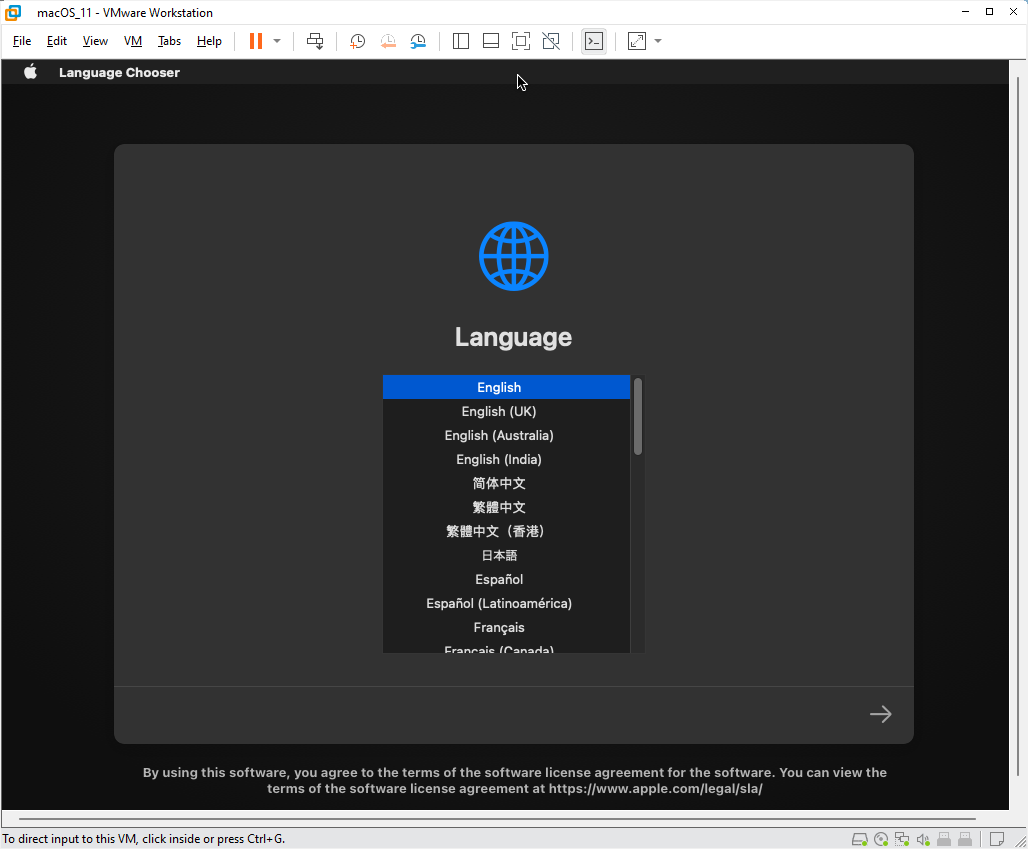Select English (UK) language
The height and width of the screenshot is (849, 1028).
pyautogui.click(x=506, y=412)
